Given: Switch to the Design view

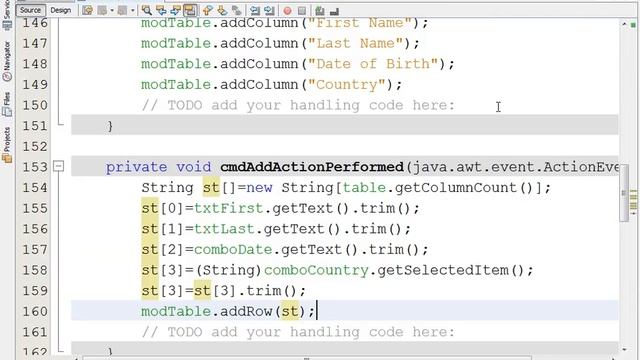Looking at the screenshot, I should [x=60, y=10].
